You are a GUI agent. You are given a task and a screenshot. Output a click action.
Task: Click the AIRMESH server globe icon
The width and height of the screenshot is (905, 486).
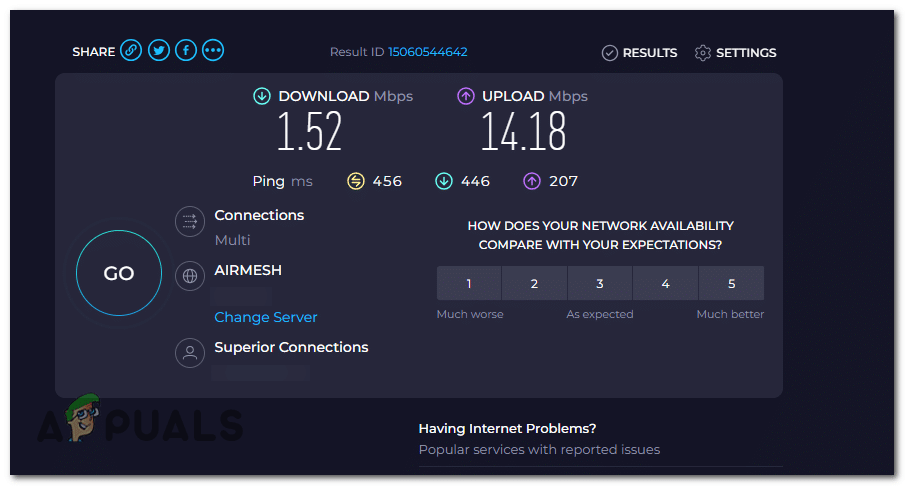[189, 276]
